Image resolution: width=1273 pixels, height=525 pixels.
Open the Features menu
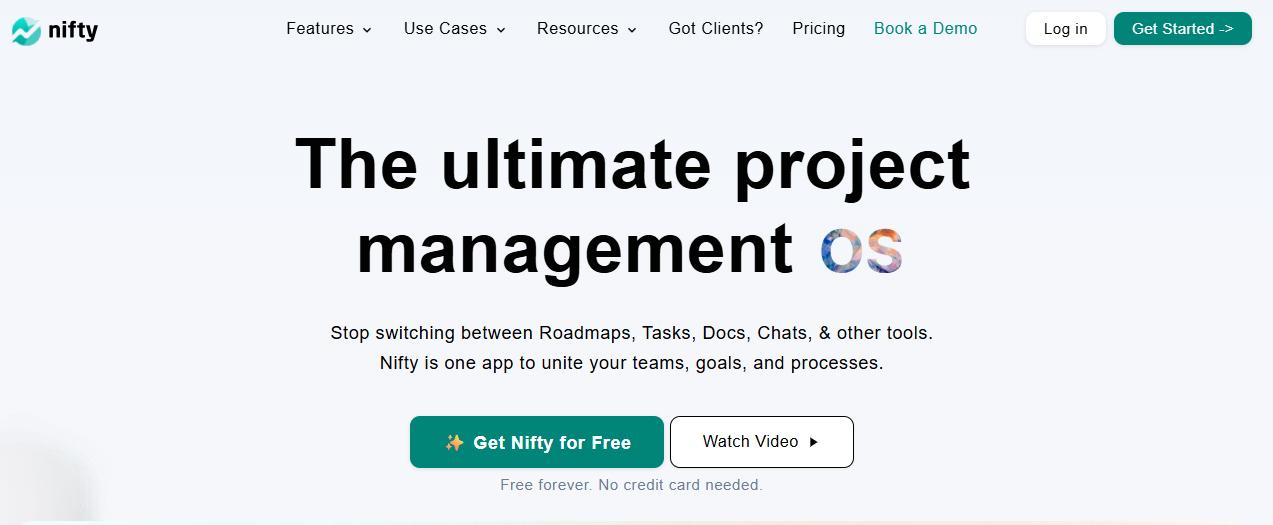coord(329,29)
